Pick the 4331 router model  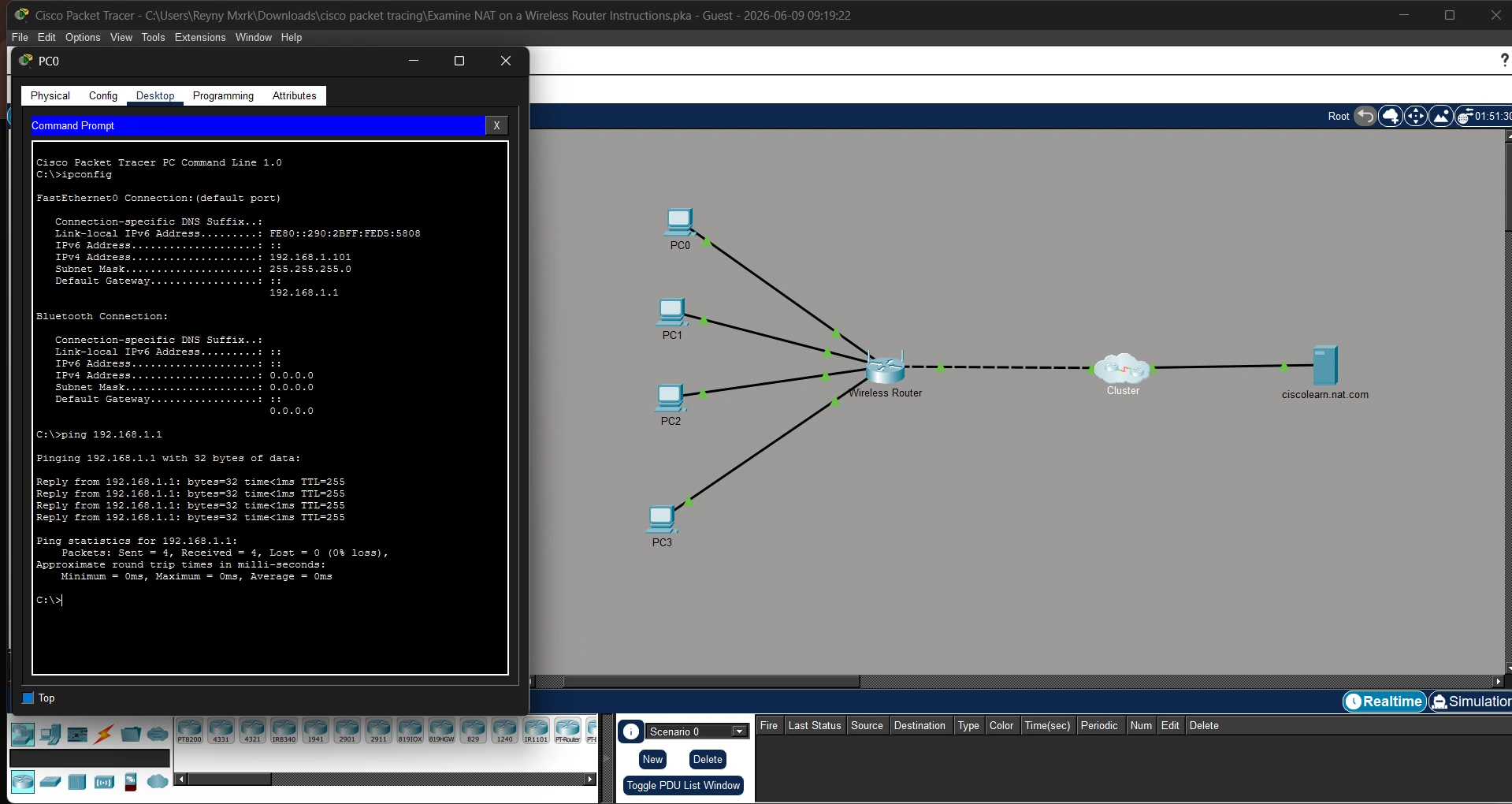click(221, 731)
